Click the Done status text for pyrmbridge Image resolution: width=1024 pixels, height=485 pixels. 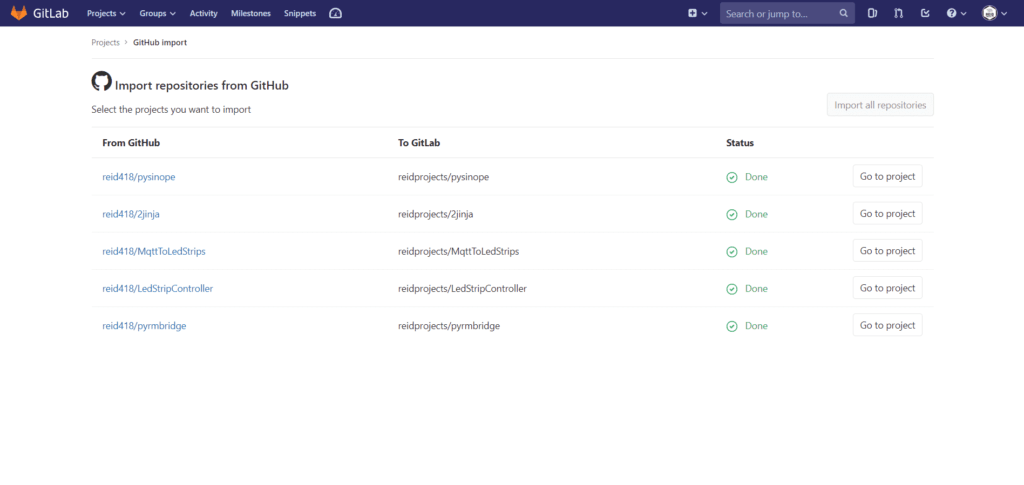(756, 326)
